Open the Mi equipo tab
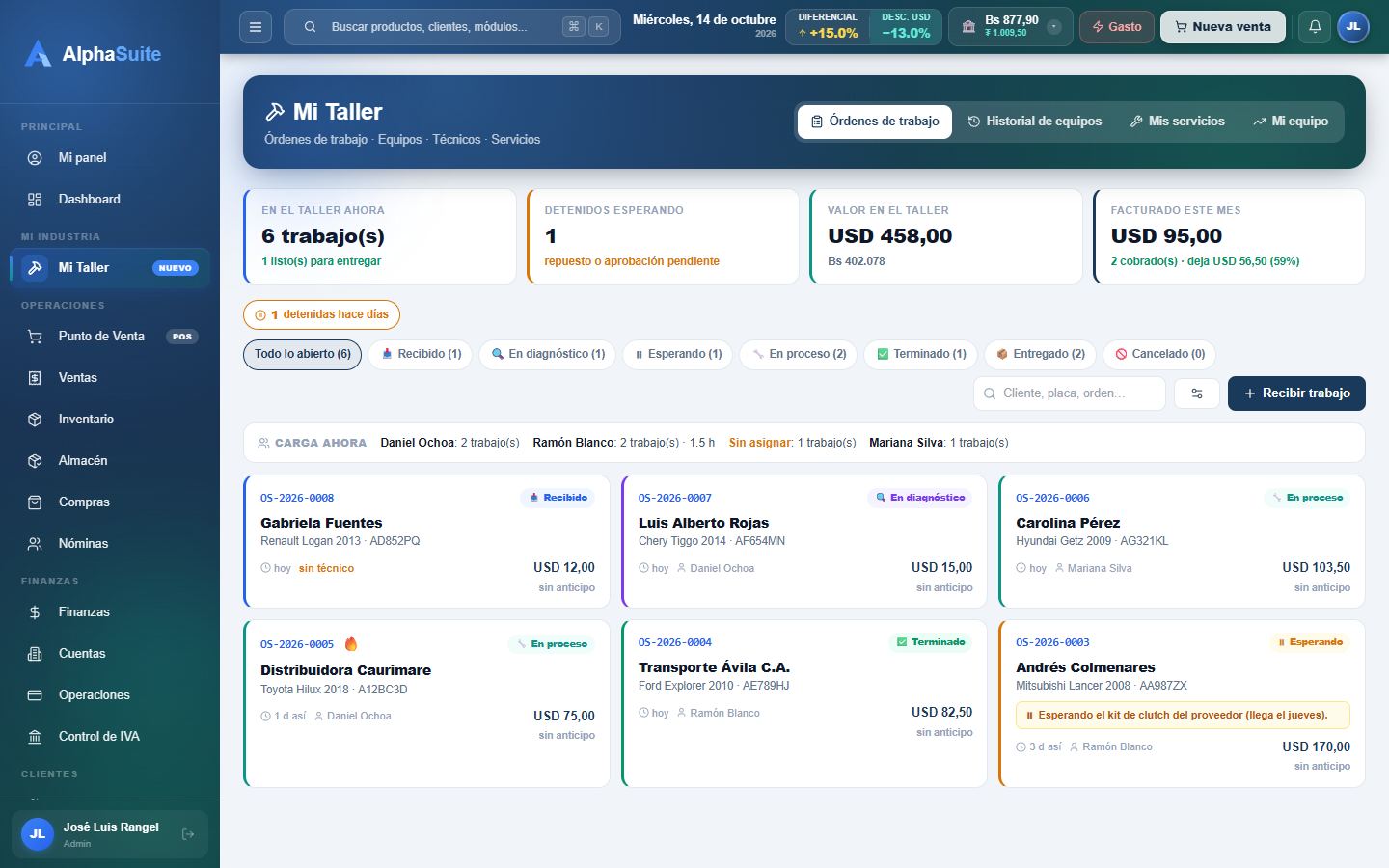 click(1291, 122)
